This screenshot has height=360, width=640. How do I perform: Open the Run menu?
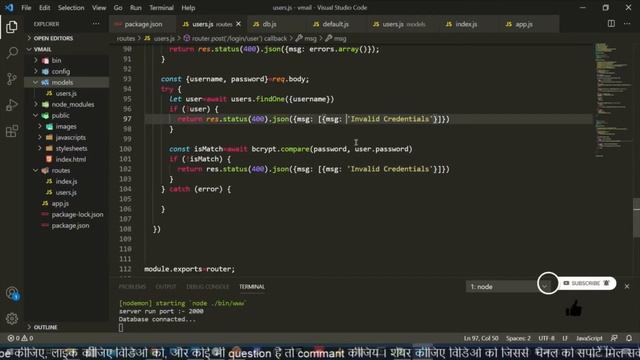136,8
